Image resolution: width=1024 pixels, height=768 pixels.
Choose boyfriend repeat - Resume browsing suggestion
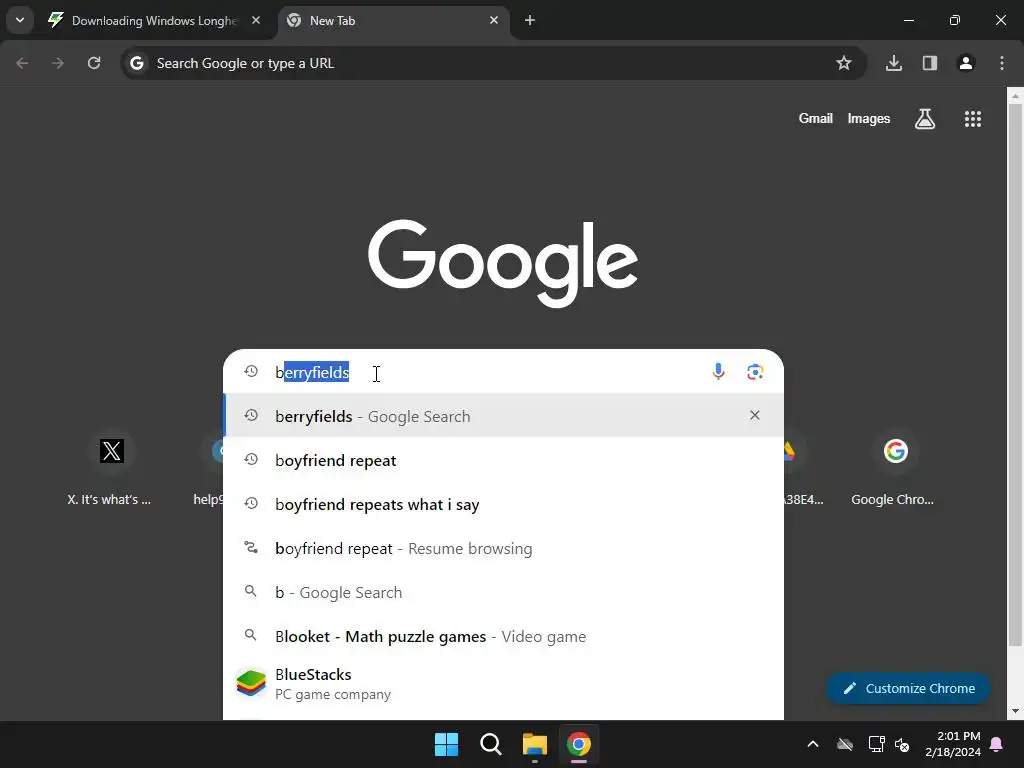pos(504,549)
